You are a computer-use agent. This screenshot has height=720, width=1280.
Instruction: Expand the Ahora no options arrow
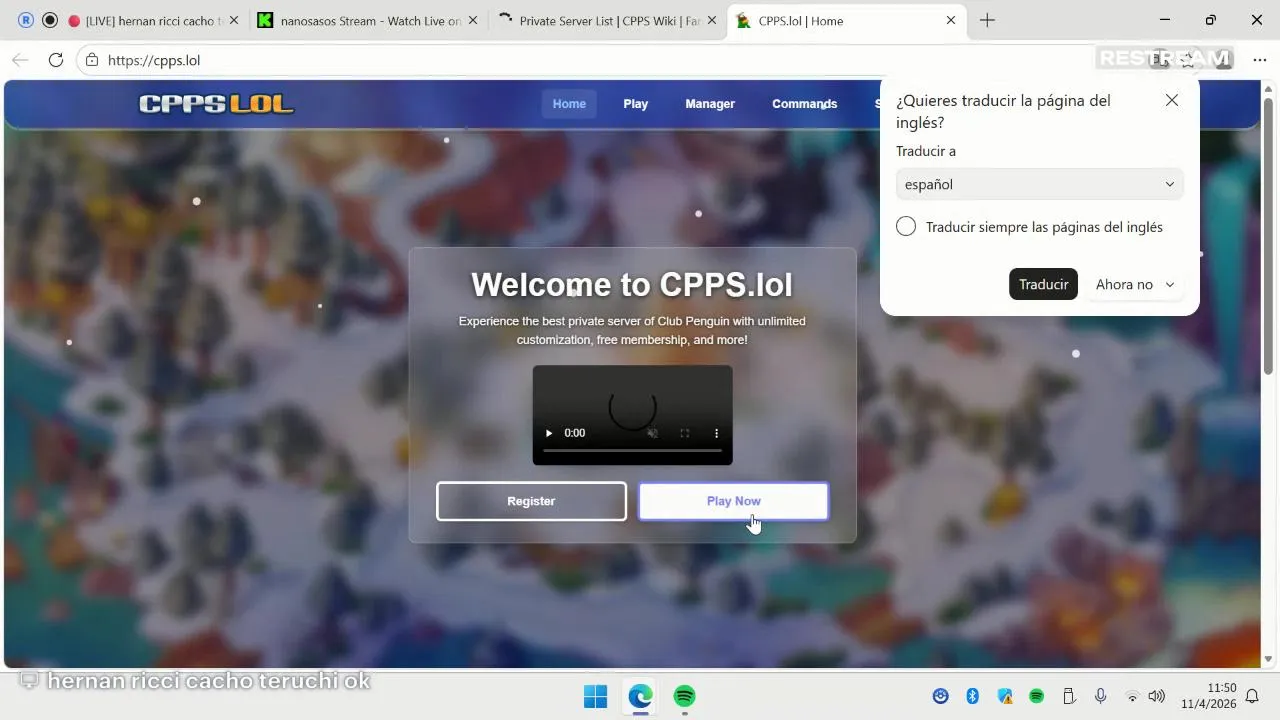tap(1170, 285)
